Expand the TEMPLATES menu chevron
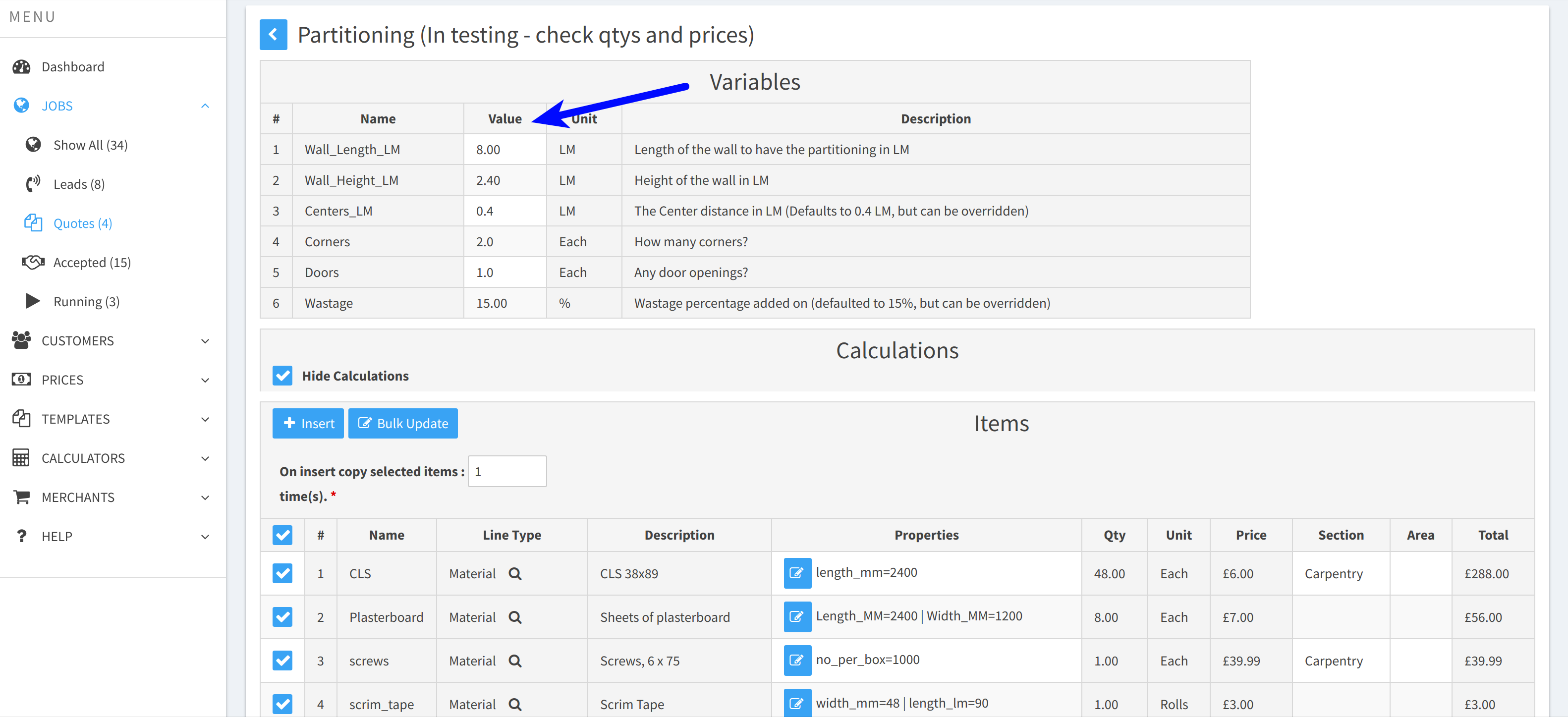The height and width of the screenshot is (717, 1568). point(205,419)
